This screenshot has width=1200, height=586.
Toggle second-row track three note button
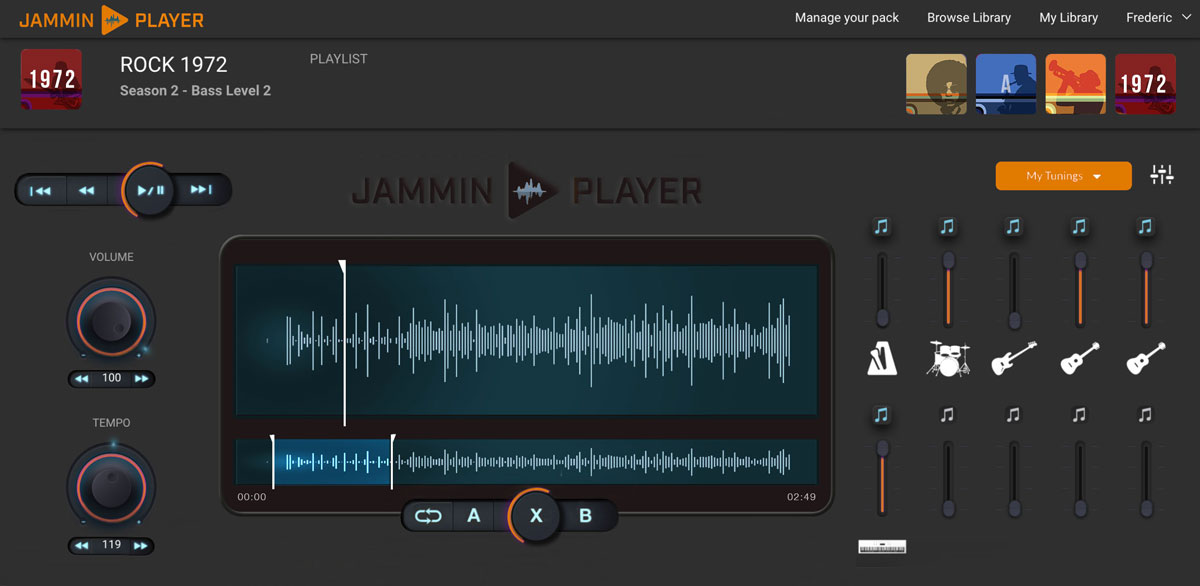(1014, 414)
